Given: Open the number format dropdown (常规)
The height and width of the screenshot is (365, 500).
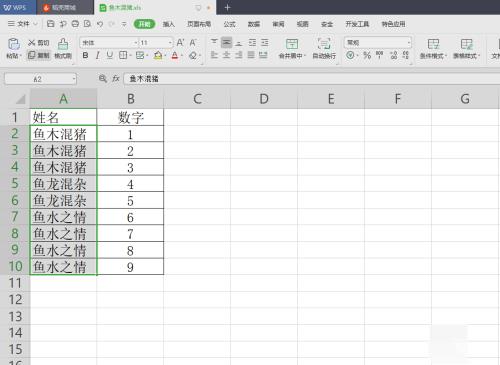Looking at the screenshot, I should pyautogui.click(x=409, y=43).
